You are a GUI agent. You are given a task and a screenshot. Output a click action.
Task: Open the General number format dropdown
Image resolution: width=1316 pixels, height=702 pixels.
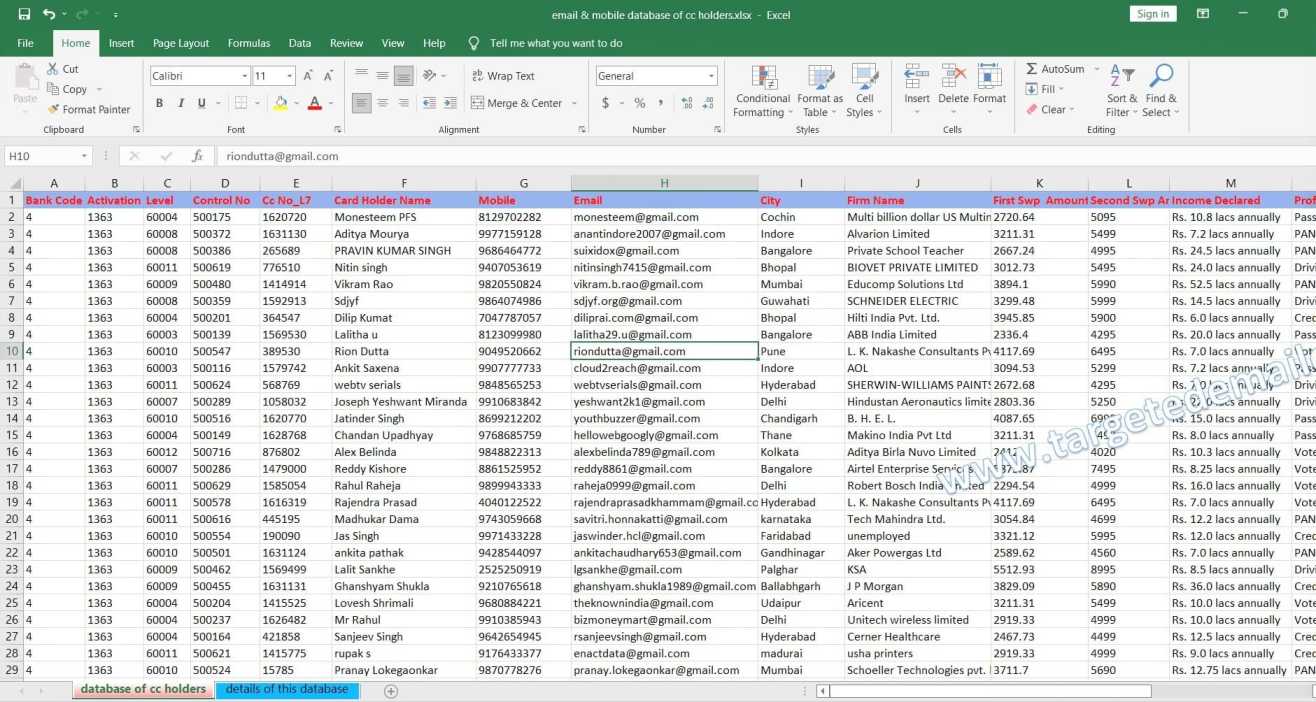click(x=711, y=76)
